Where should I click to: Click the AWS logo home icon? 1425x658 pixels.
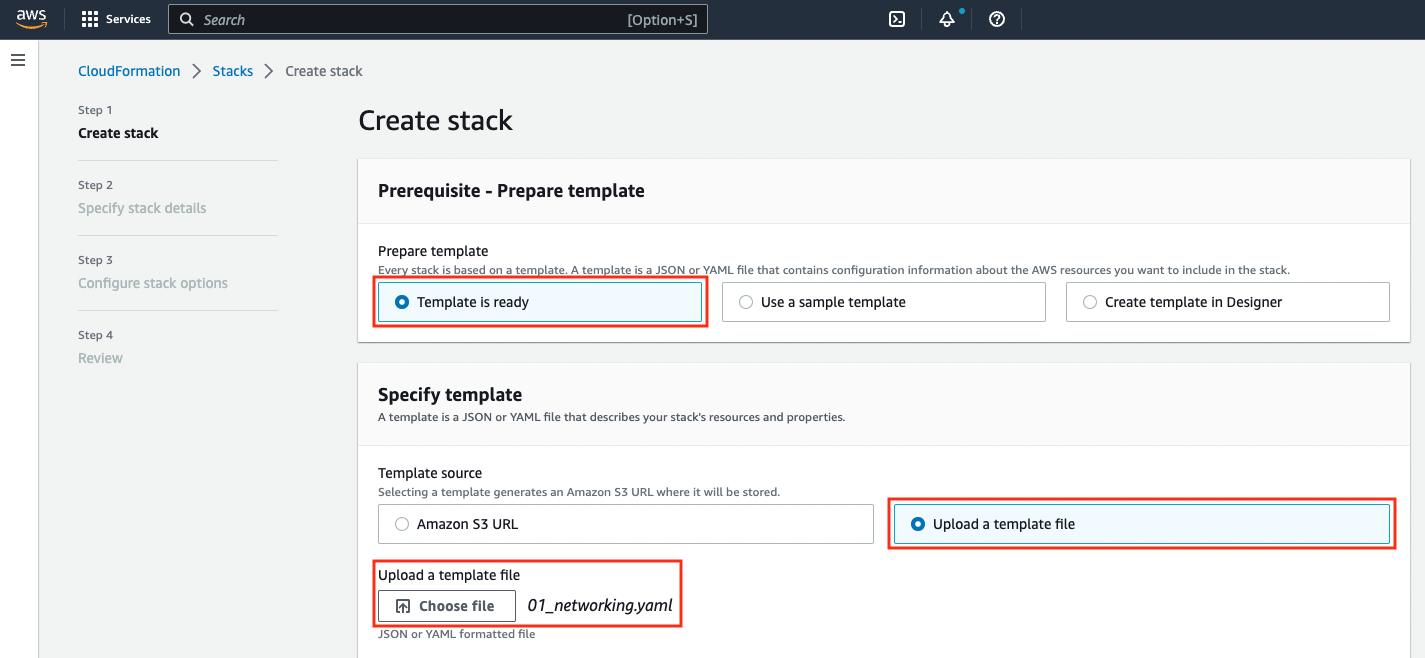click(x=32, y=19)
